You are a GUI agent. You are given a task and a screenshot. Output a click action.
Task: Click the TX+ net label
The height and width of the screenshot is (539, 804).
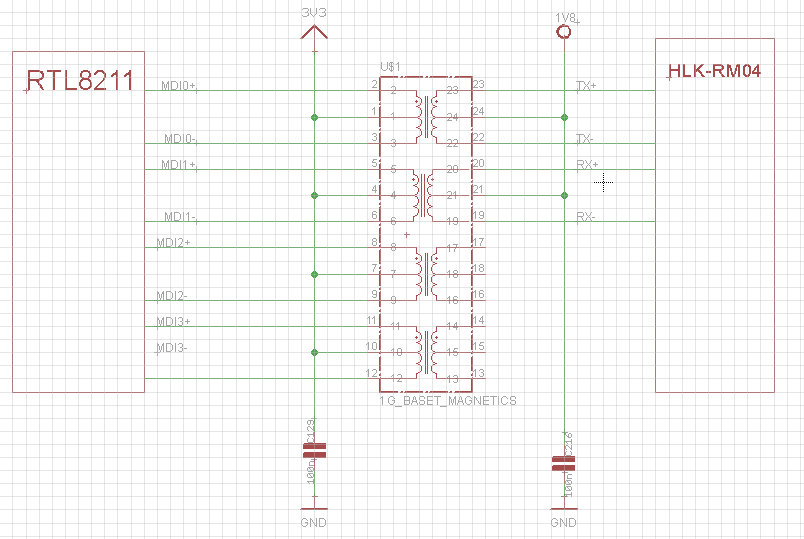tap(586, 86)
